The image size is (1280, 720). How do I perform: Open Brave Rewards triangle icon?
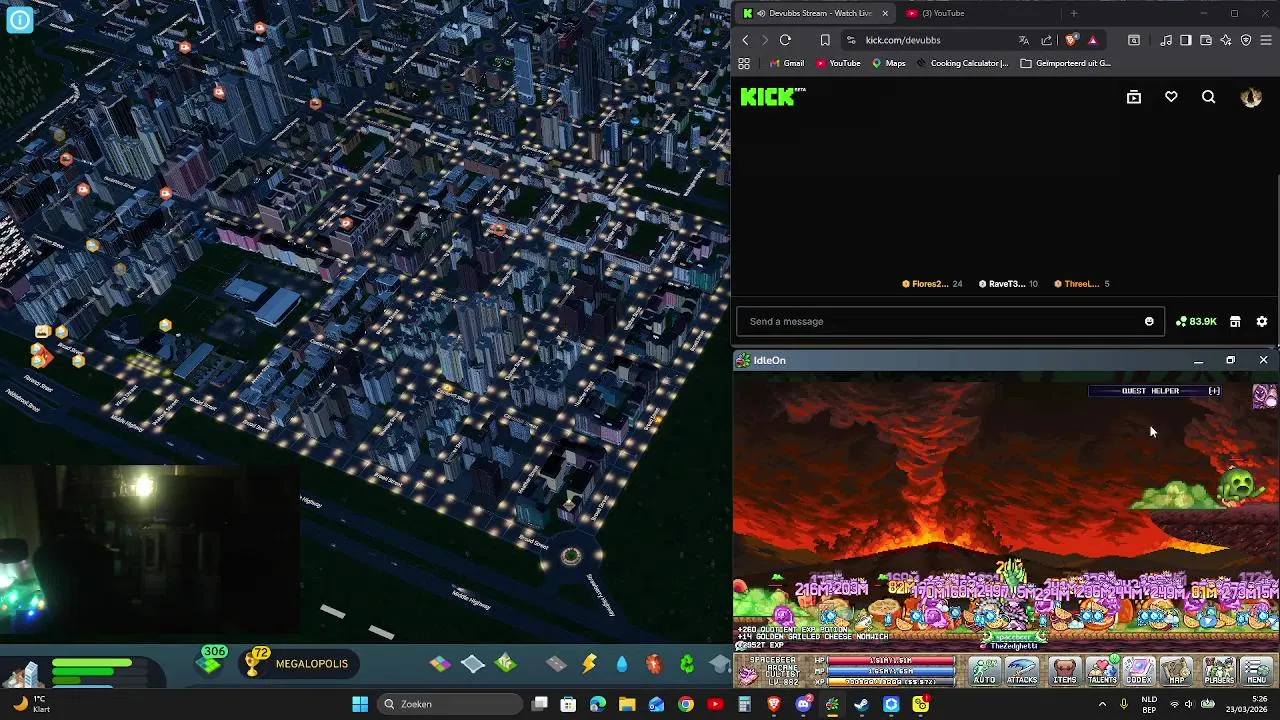1092,40
